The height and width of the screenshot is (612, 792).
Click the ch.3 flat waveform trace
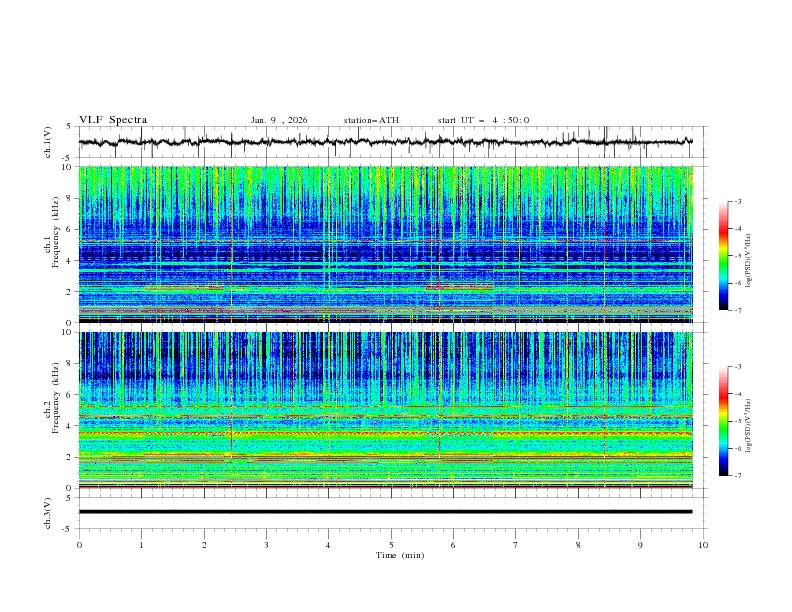point(385,512)
